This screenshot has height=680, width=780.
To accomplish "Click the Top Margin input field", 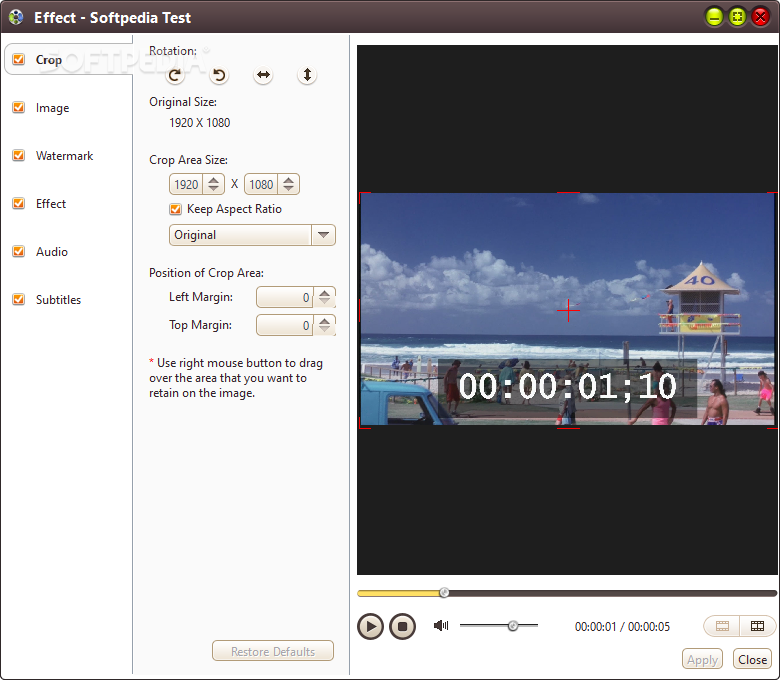I will (x=285, y=325).
